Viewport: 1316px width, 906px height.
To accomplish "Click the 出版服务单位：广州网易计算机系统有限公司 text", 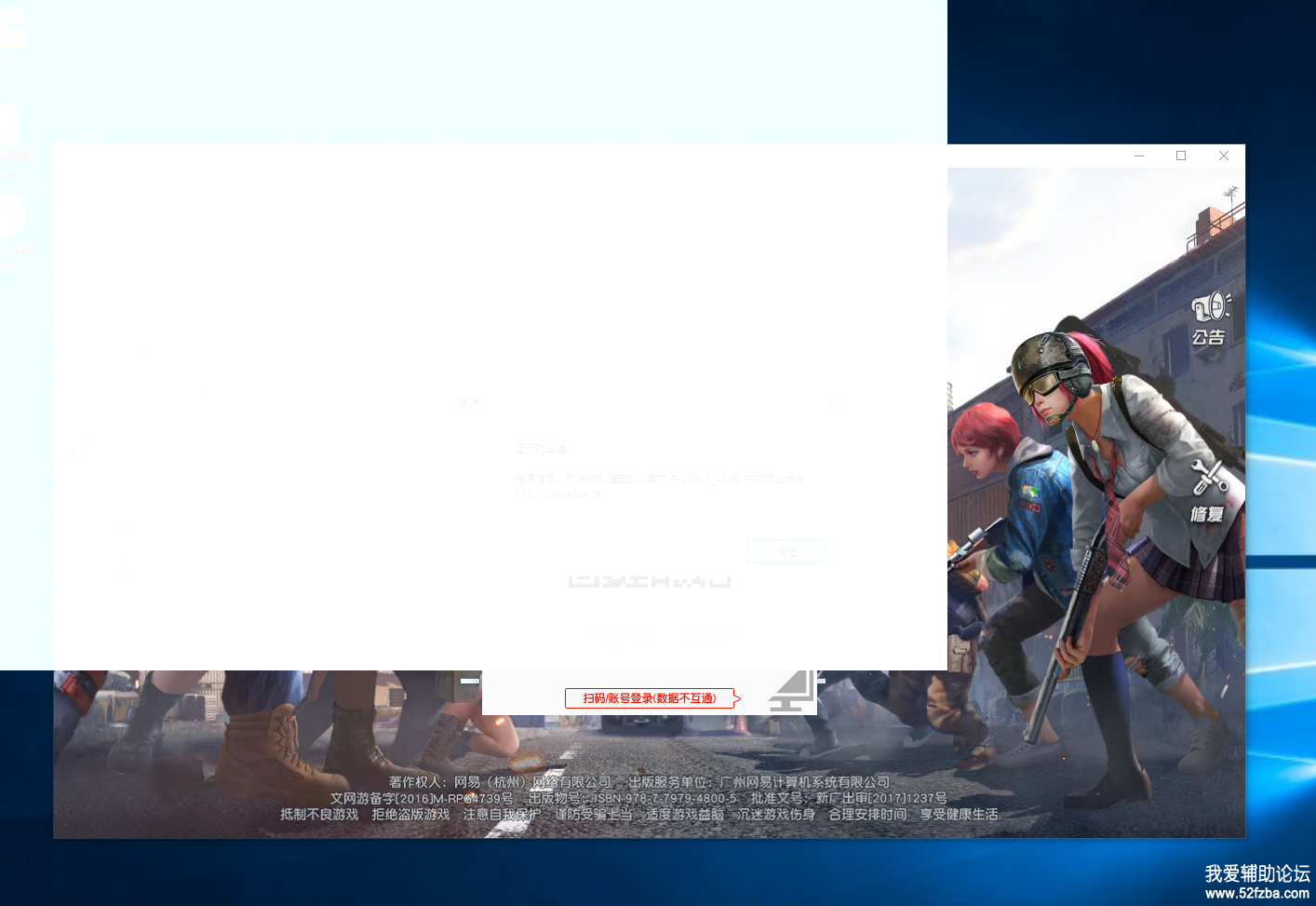I will (759, 782).
